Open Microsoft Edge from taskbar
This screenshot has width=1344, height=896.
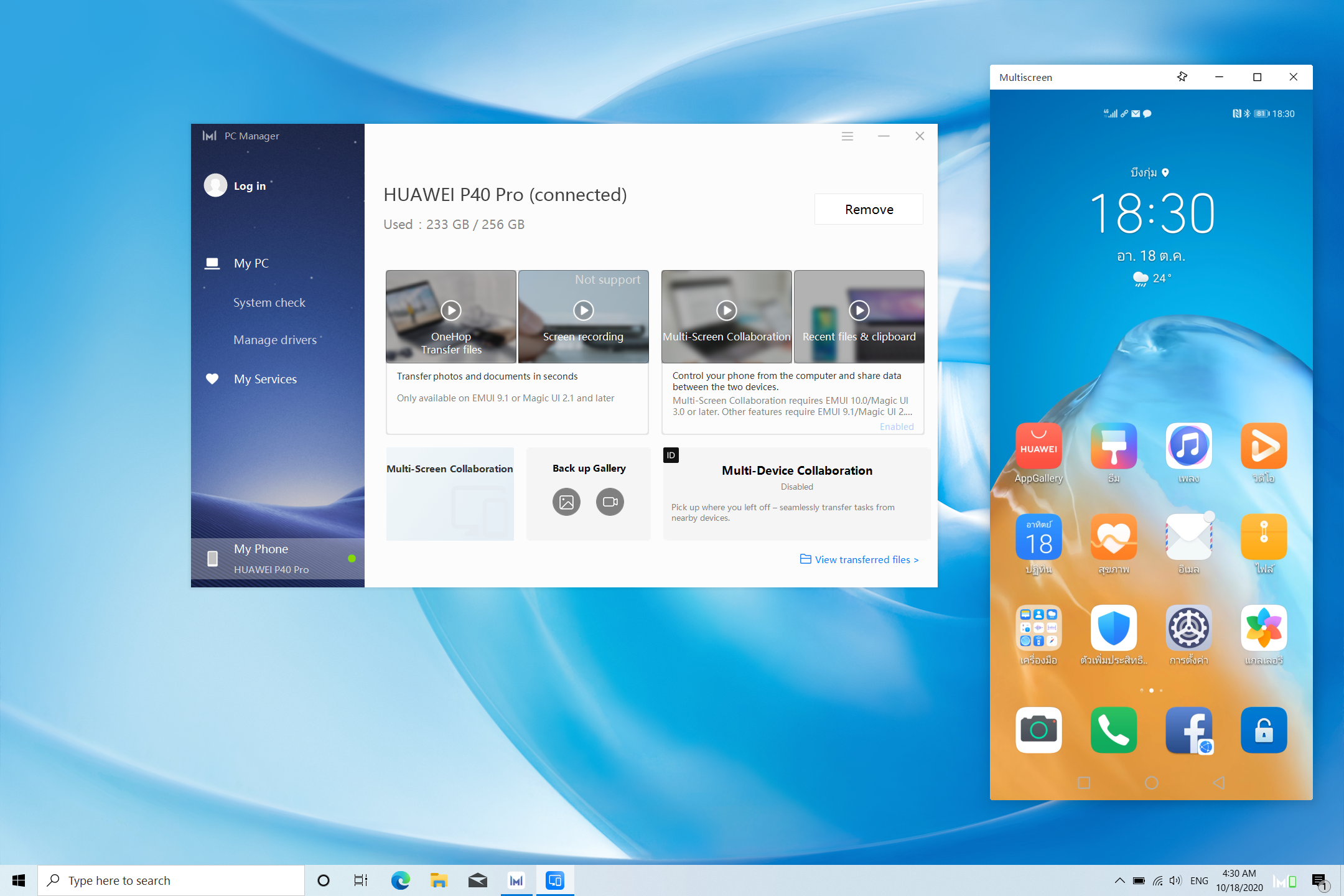pos(401,880)
